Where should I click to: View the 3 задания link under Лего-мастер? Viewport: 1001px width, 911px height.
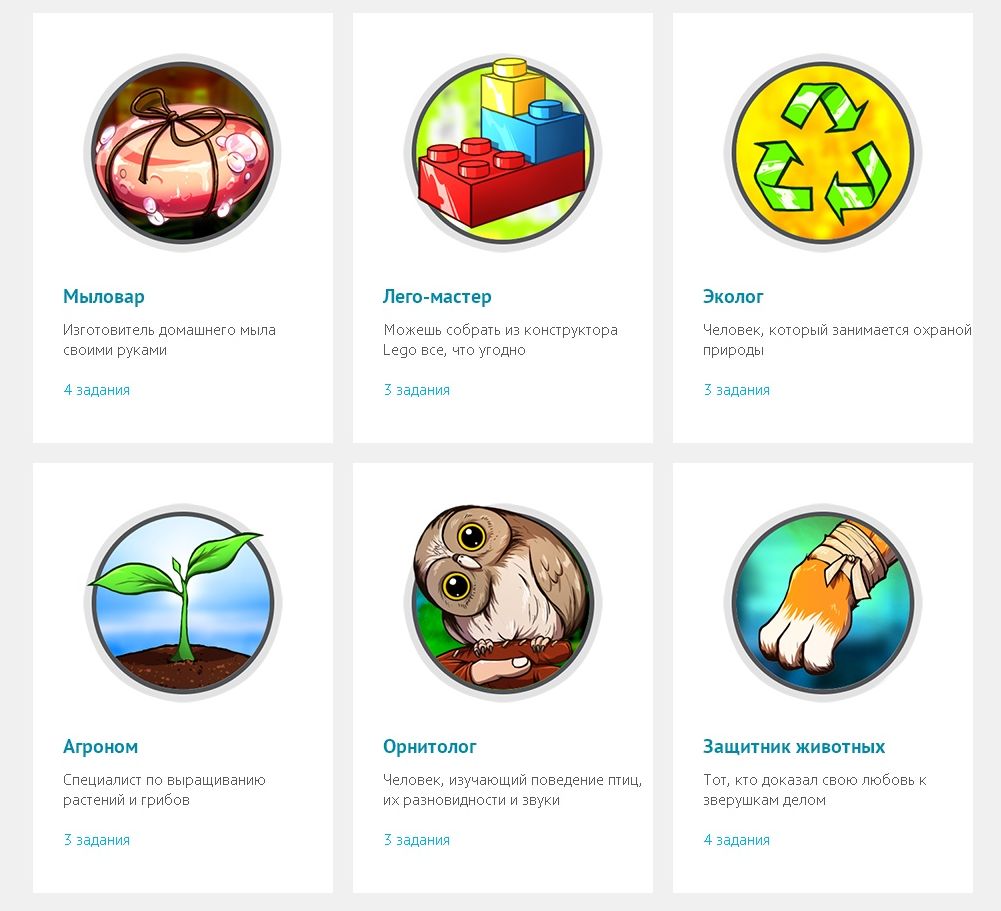pyautogui.click(x=416, y=390)
